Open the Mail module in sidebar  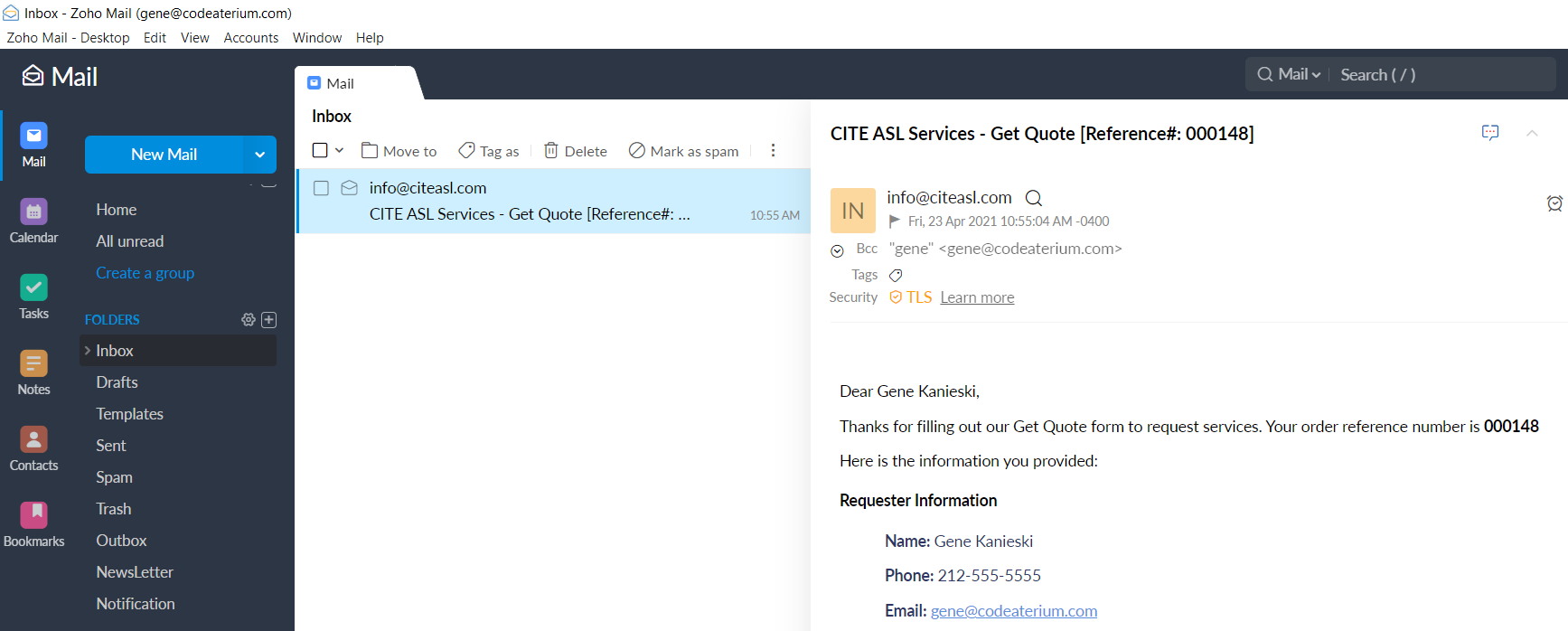point(33,145)
